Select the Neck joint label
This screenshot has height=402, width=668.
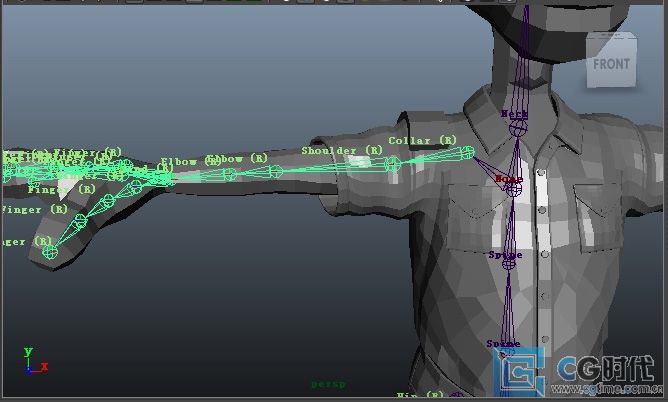click(514, 114)
